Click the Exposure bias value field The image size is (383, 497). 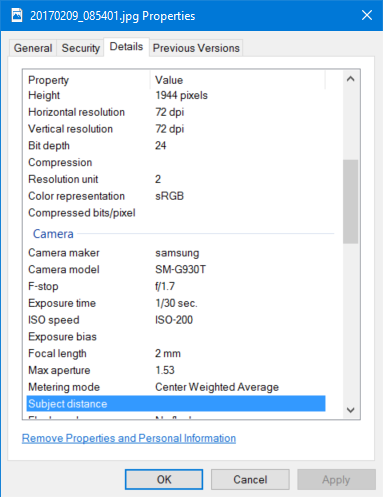pos(240,337)
